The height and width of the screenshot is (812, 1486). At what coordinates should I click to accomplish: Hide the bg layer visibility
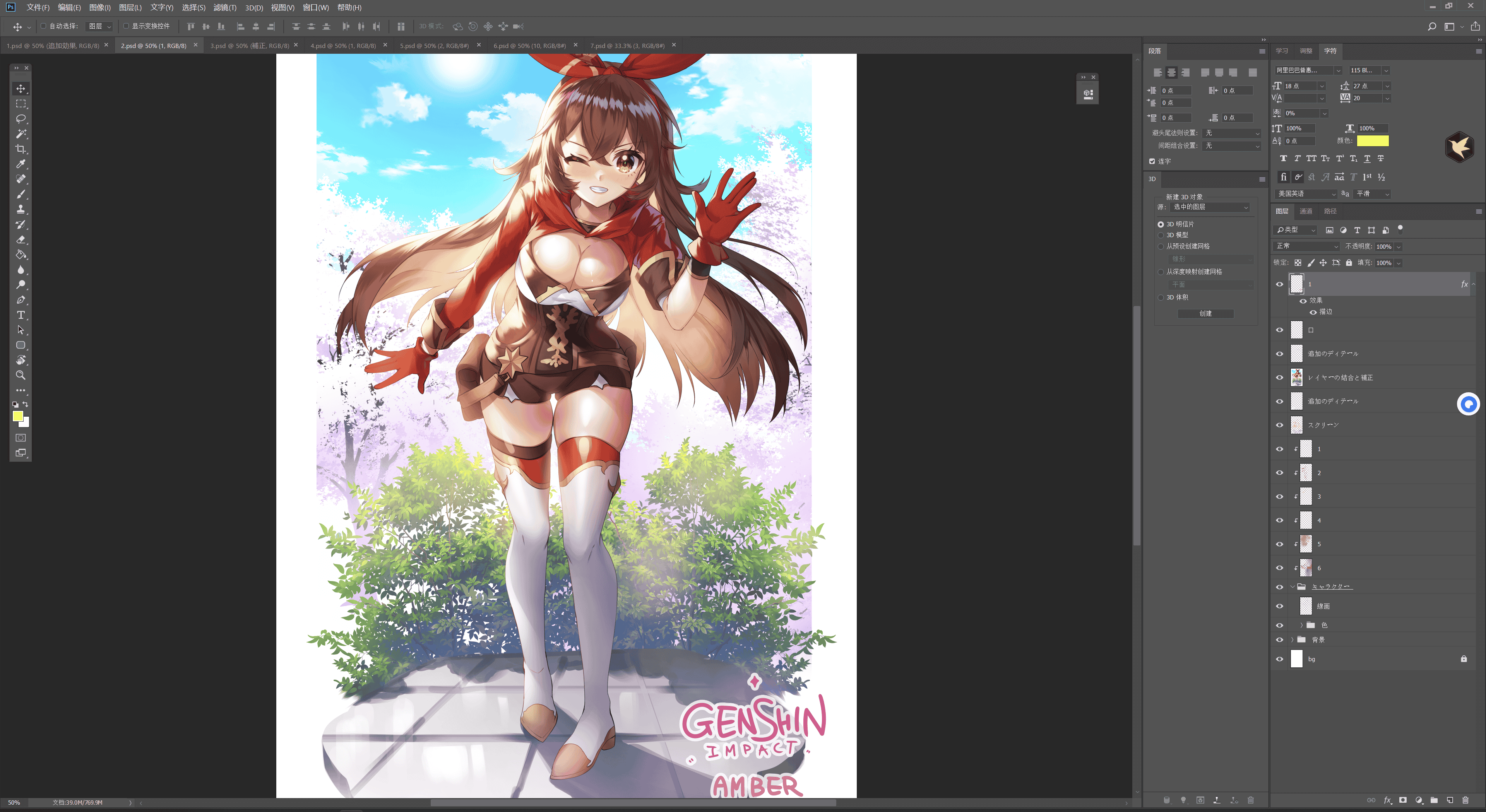[1279, 659]
